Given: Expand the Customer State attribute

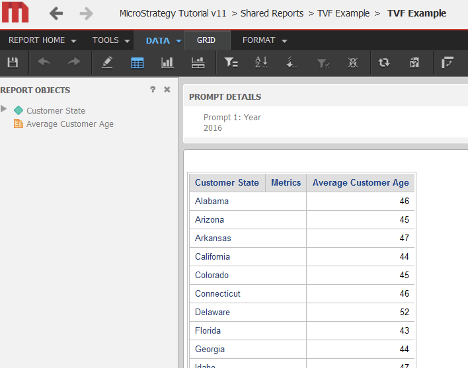Looking at the screenshot, I should (4, 109).
